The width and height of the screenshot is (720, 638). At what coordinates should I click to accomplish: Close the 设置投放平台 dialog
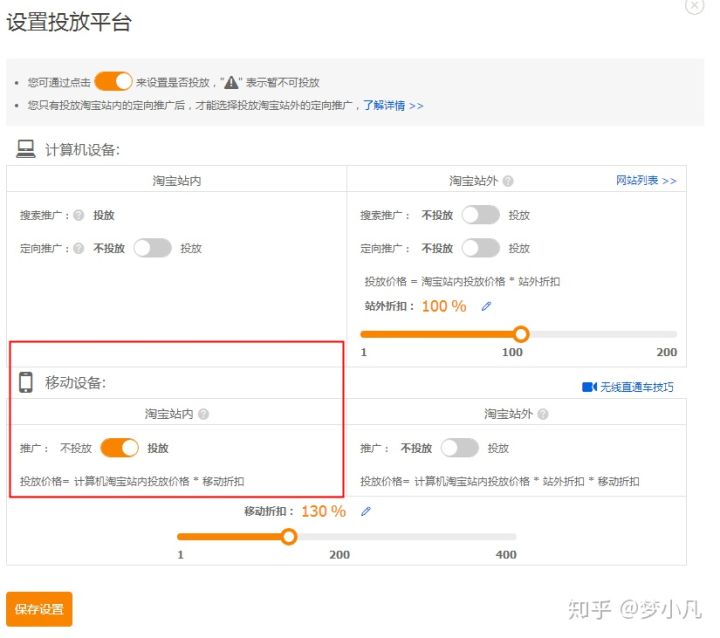(694, 6)
